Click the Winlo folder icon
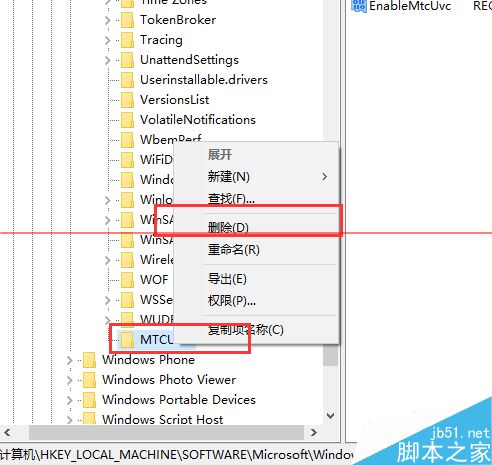The width and height of the screenshot is (492, 465). click(x=127, y=200)
